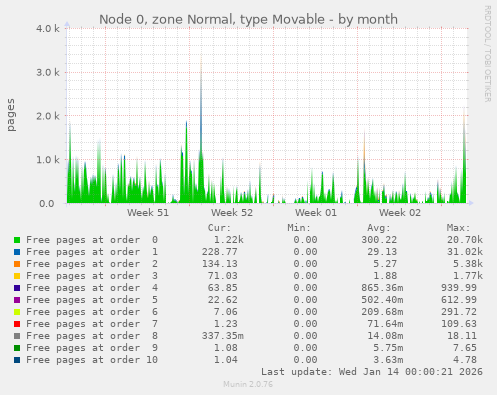This screenshot has height=395, width=497.
Task: Click the average value 3.63m
Action: 388,360
